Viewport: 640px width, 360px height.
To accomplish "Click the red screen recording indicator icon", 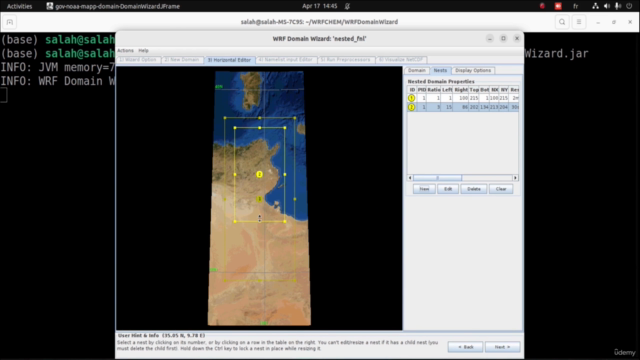I will pos(558,6).
